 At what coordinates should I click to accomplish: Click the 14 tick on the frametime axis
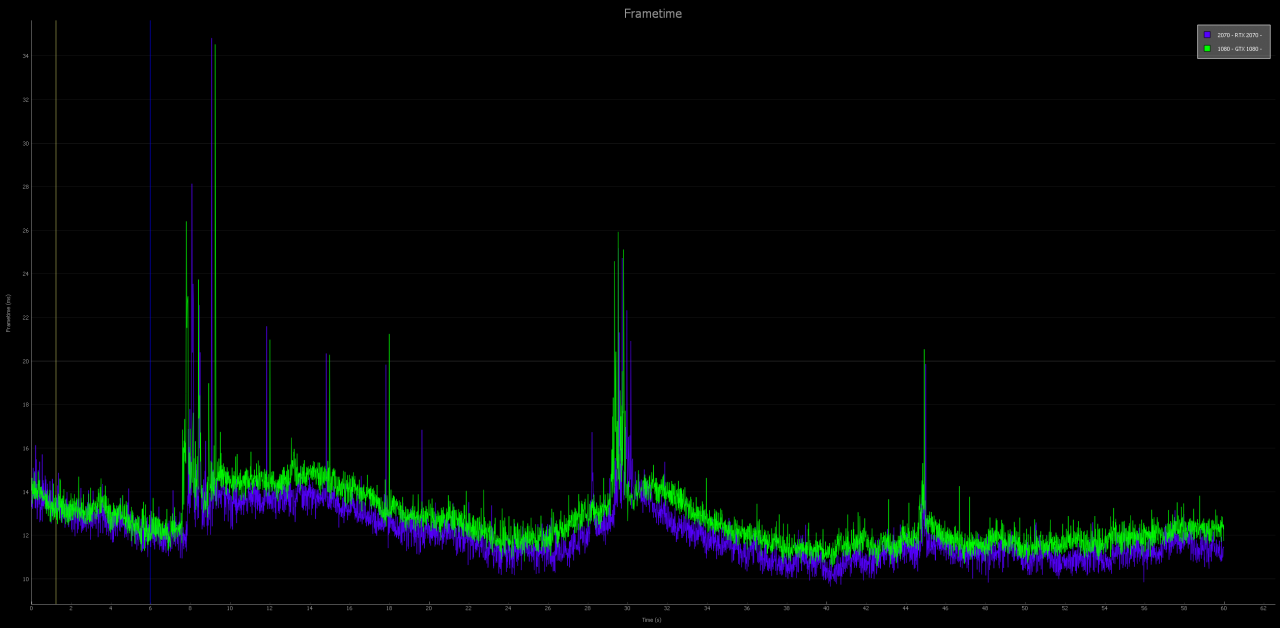(x=25, y=492)
